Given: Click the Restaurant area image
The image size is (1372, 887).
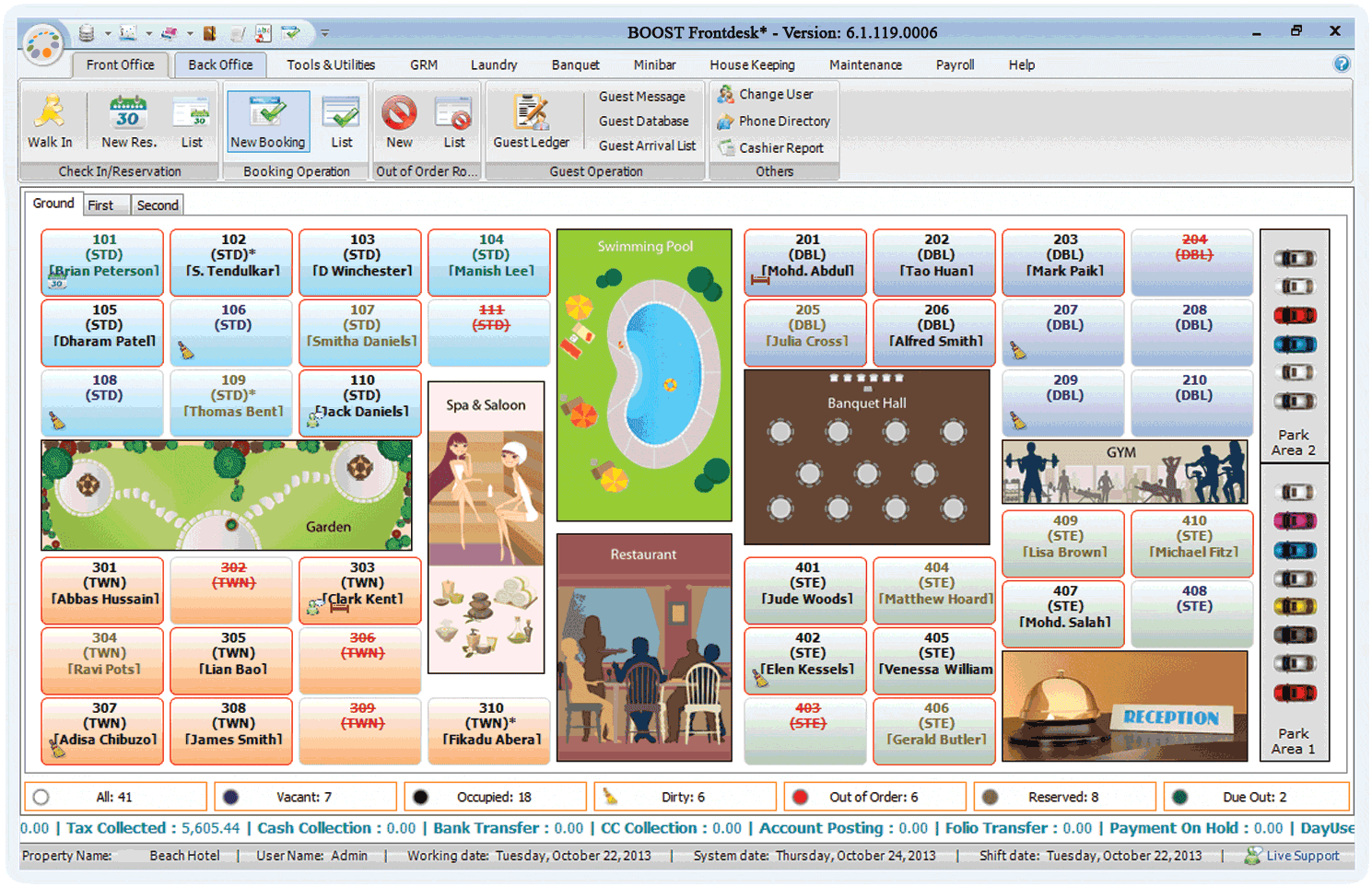Looking at the screenshot, I should click(x=644, y=648).
